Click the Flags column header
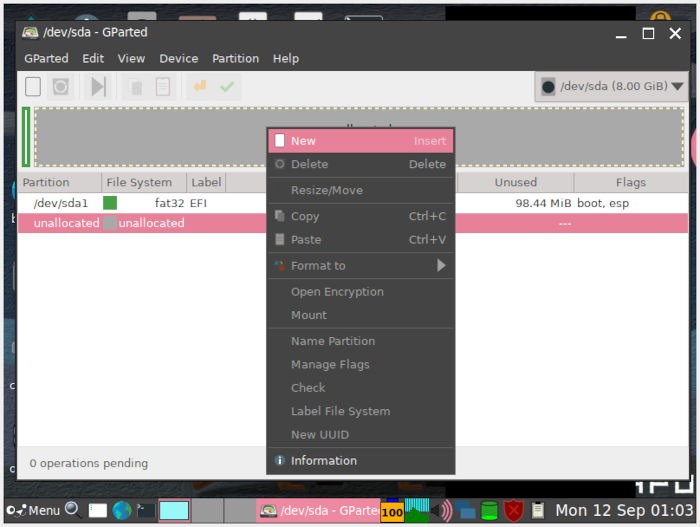This screenshot has height=527, width=700. click(631, 182)
